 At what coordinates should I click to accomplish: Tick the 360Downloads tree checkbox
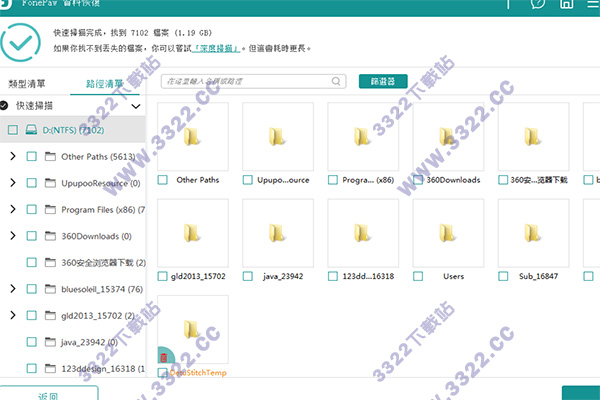click(x=31, y=236)
